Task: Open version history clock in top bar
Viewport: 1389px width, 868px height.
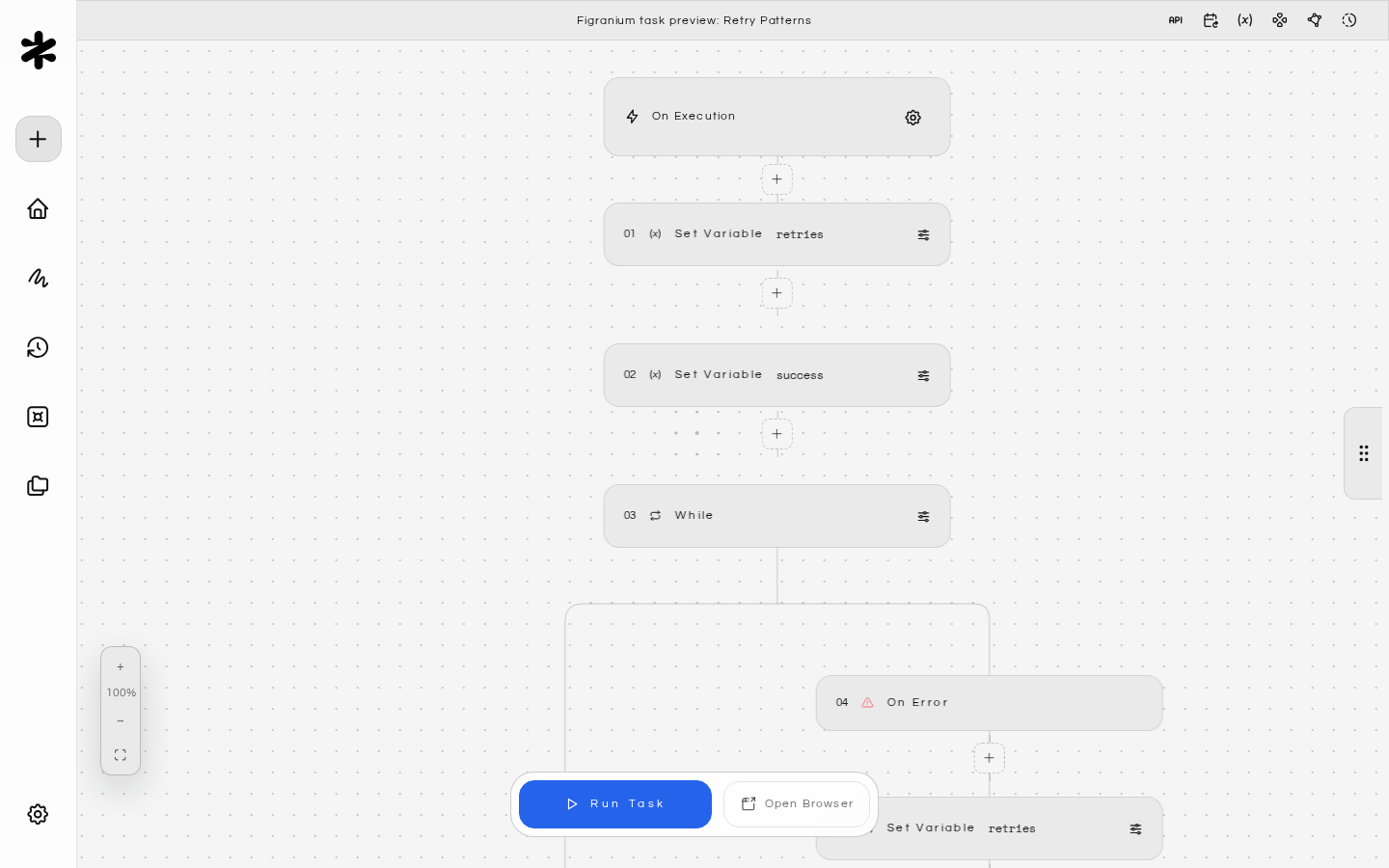Action: 1349,20
